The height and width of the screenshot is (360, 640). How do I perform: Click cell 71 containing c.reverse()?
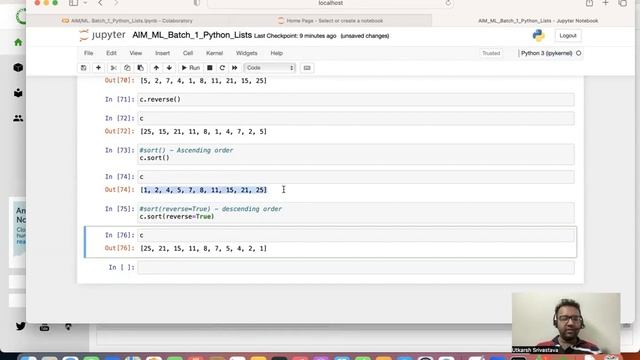pos(356,100)
